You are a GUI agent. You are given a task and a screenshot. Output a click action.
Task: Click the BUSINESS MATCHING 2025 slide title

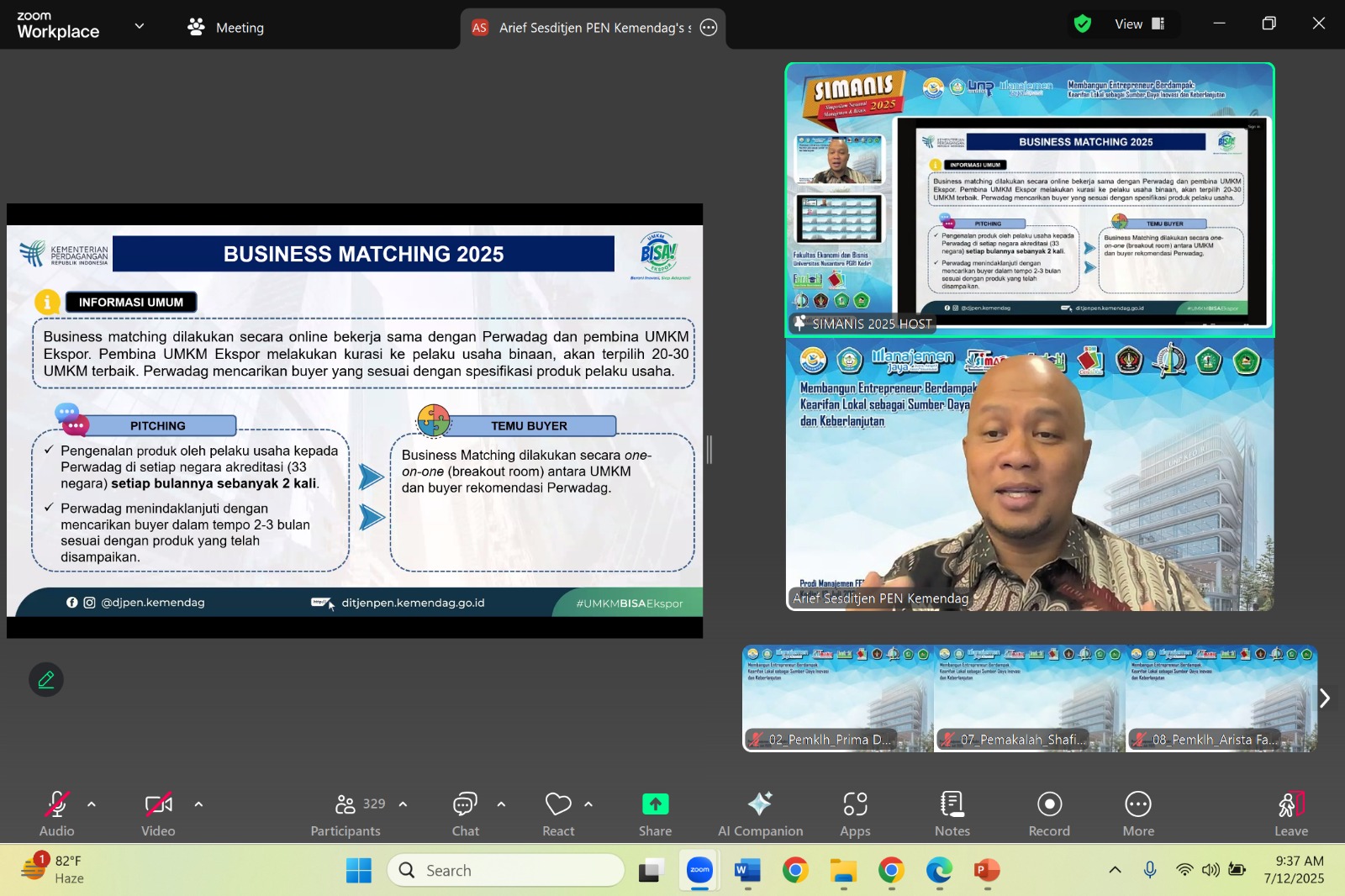click(x=363, y=254)
